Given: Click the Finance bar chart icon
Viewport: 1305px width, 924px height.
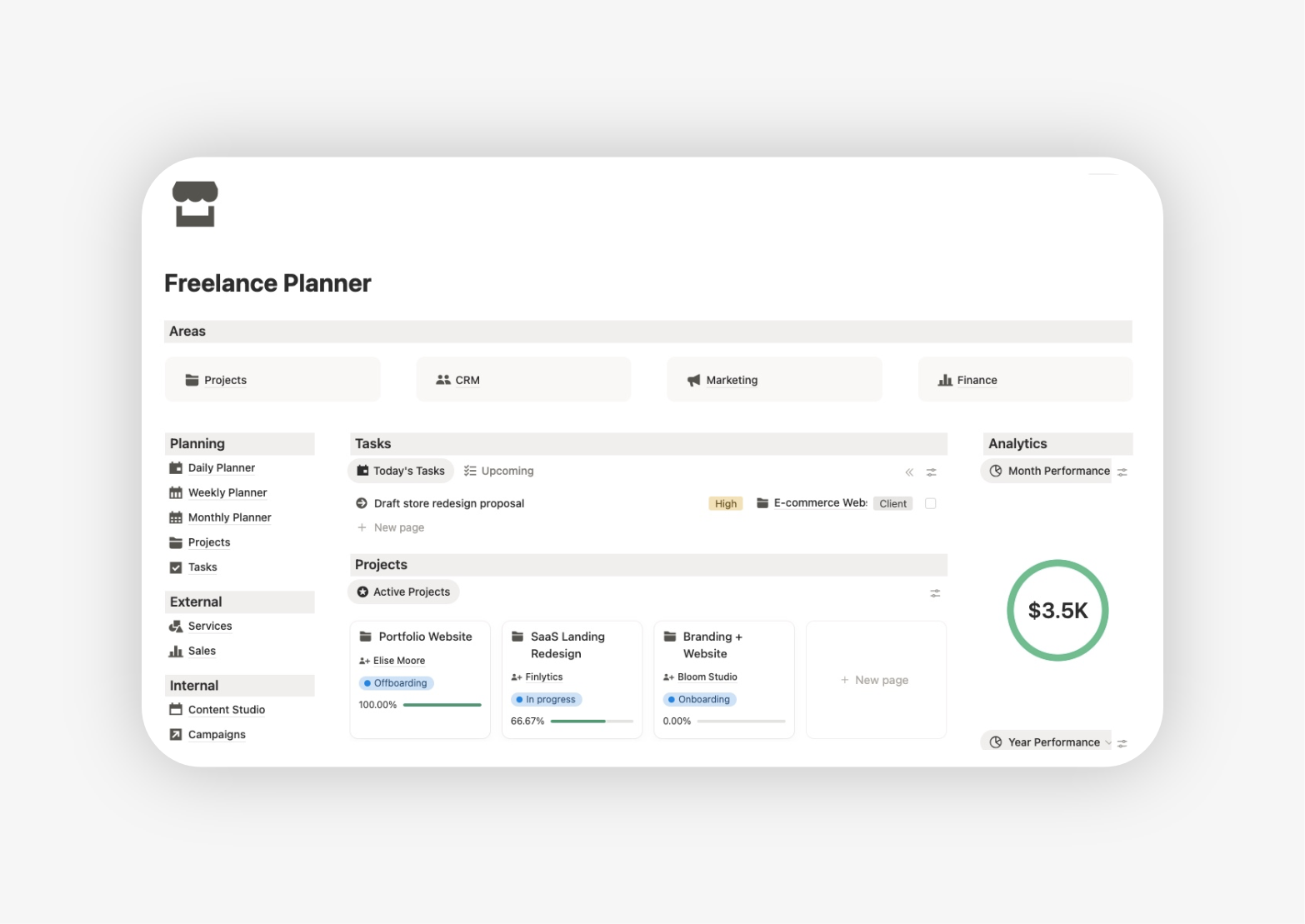Looking at the screenshot, I should [947, 380].
